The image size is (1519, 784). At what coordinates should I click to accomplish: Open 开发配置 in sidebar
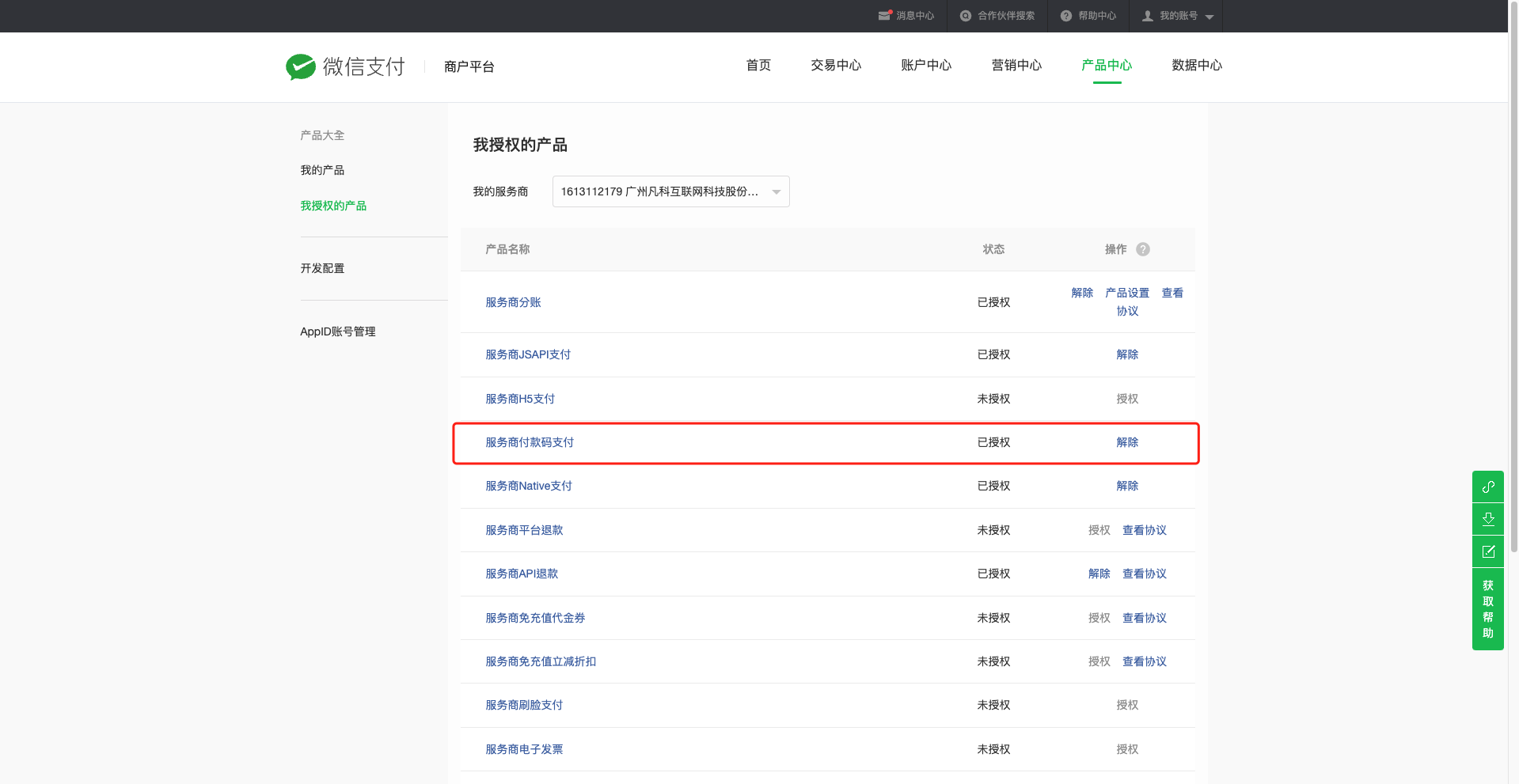(x=322, y=268)
